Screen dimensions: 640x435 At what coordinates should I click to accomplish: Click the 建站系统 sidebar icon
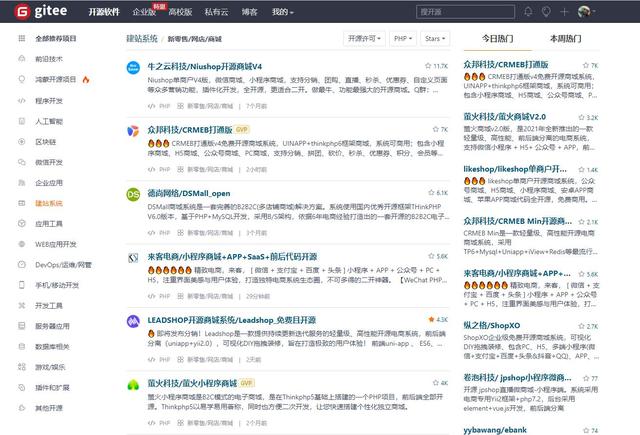(x=22, y=203)
